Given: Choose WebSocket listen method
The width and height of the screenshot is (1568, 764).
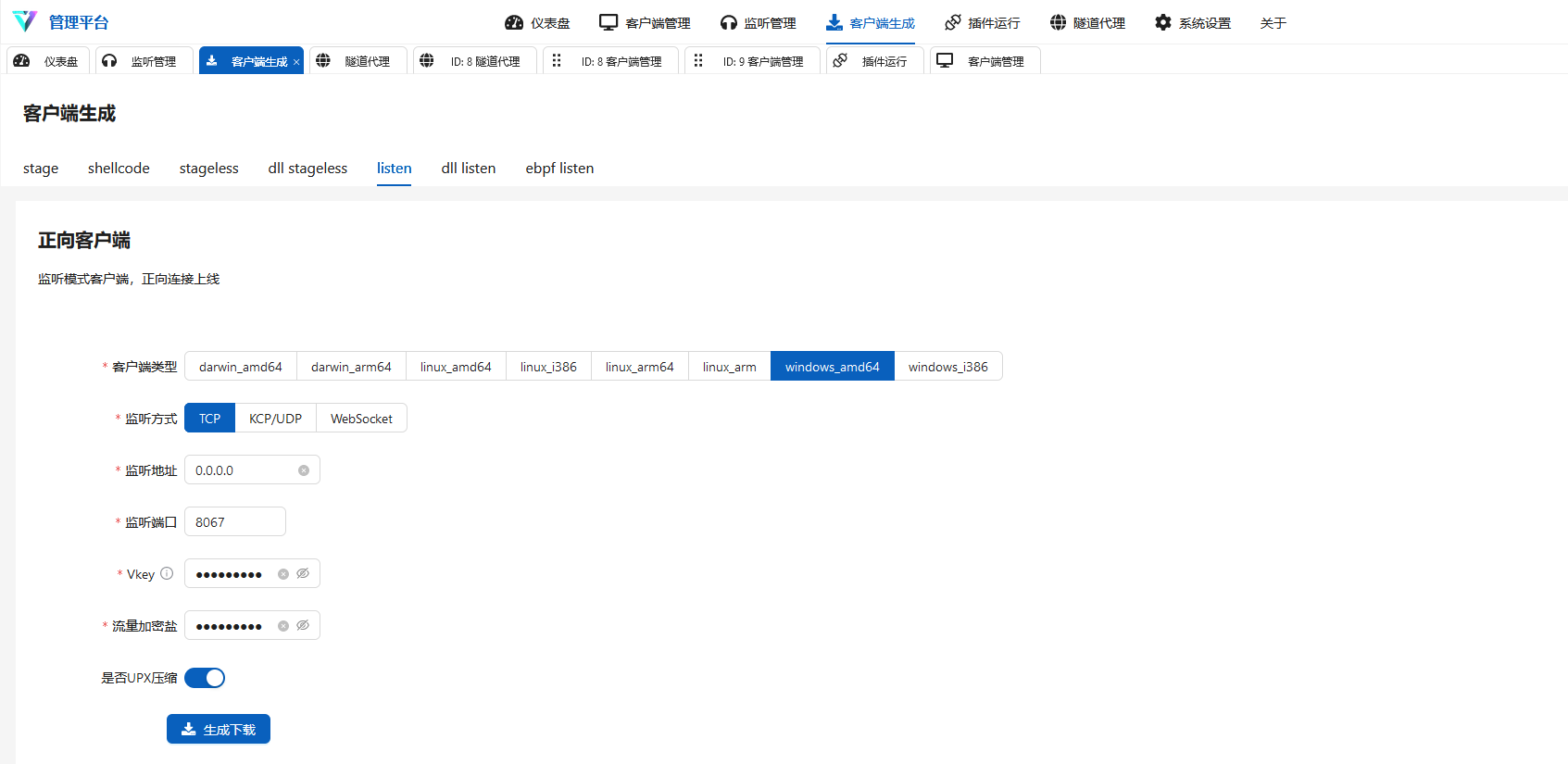Looking at the screenshot, I should 361,419.
